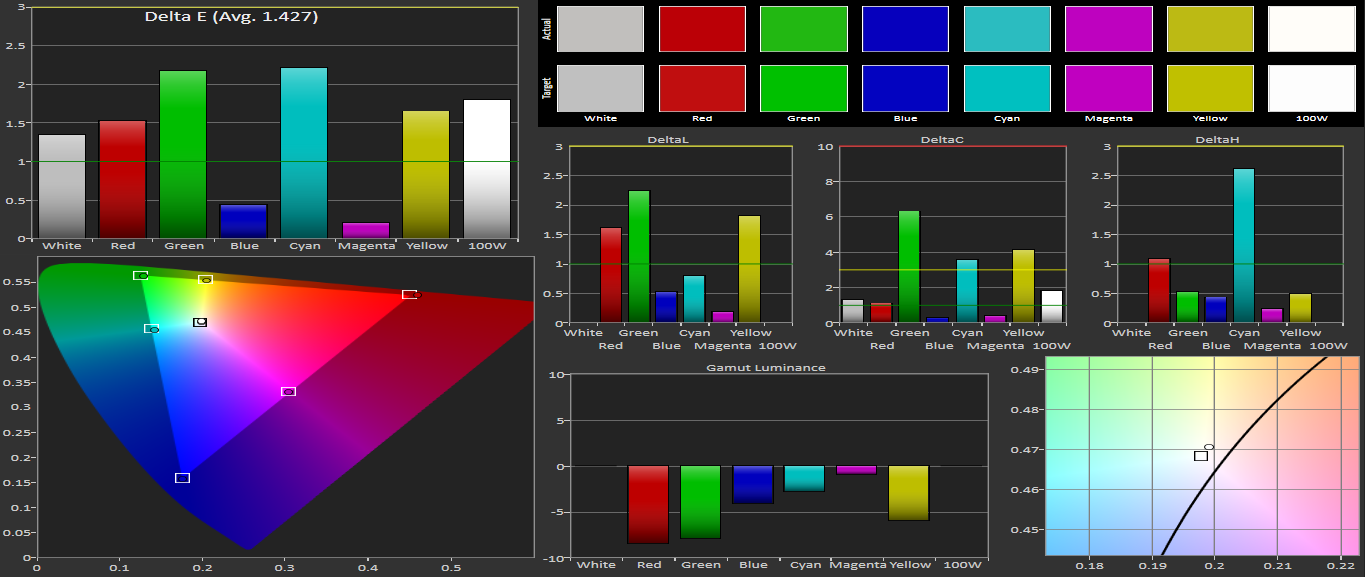Select the tall Cyan bar in DeltaH chart
Viewport: 1366px width, 578px height.
[1244, 245]
